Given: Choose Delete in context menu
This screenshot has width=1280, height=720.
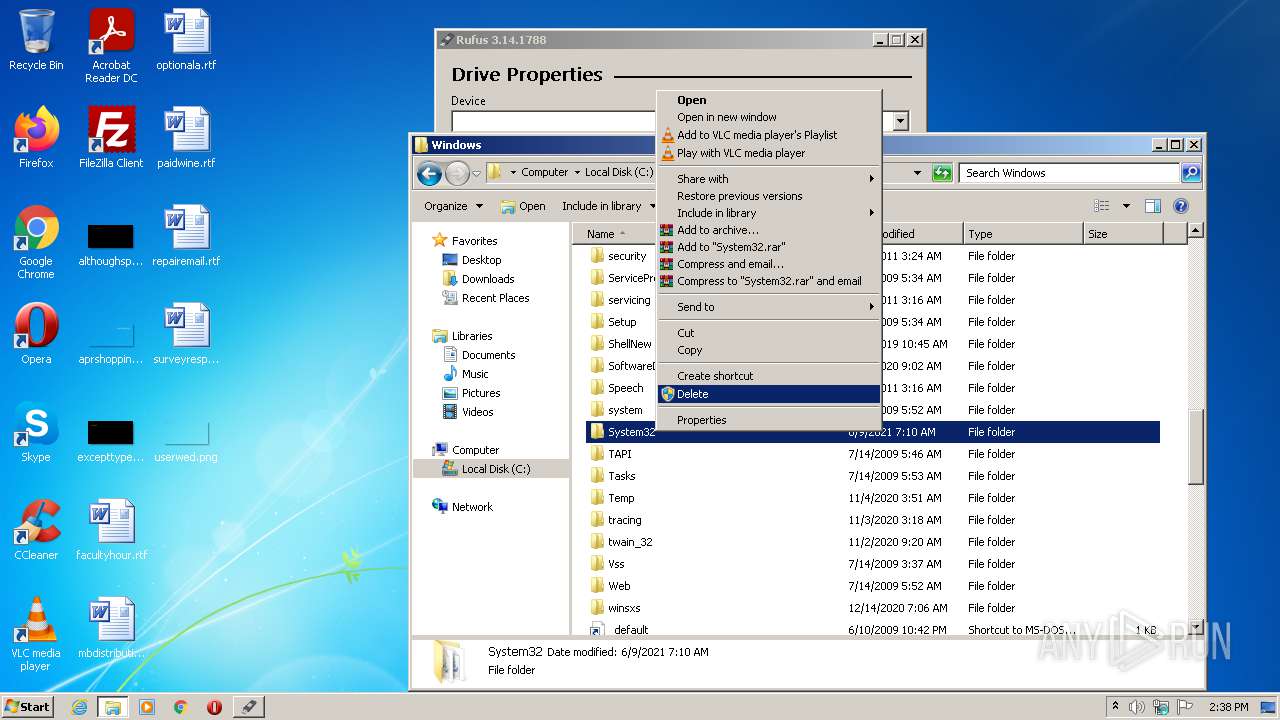Looking at the screenshot, I should 769,394.
